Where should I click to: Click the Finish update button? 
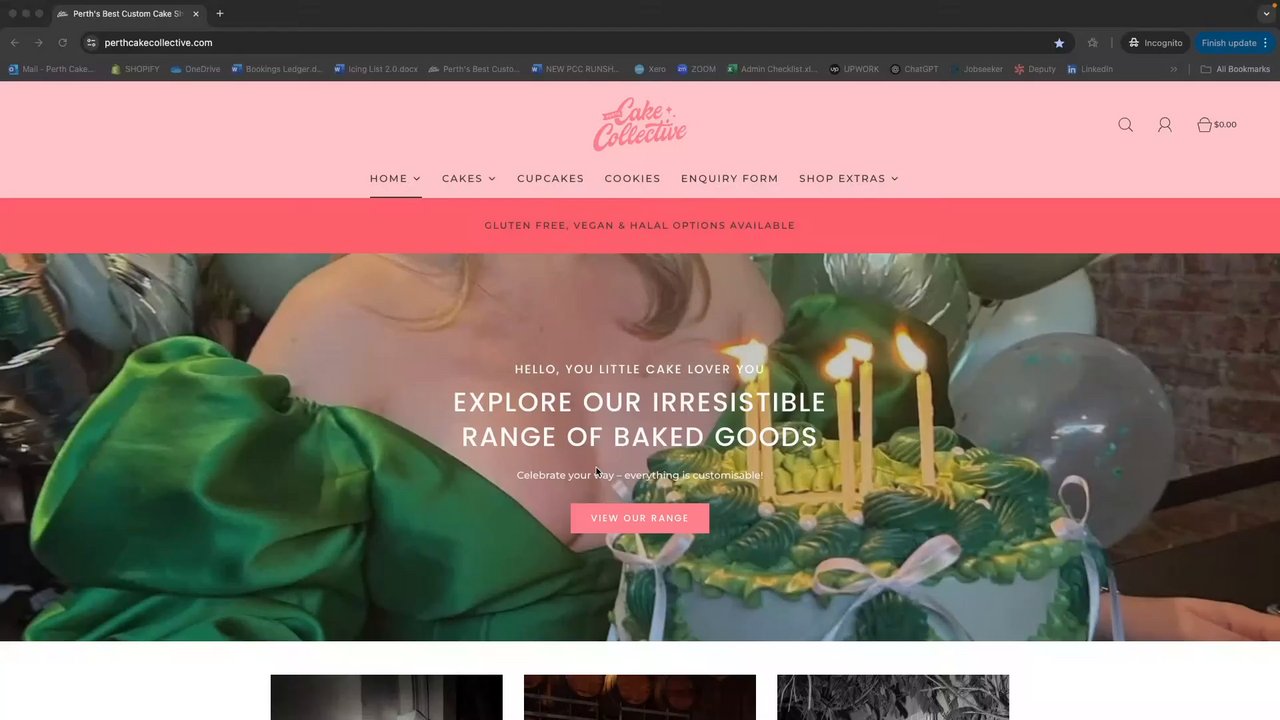click(x=1235, y=43)
